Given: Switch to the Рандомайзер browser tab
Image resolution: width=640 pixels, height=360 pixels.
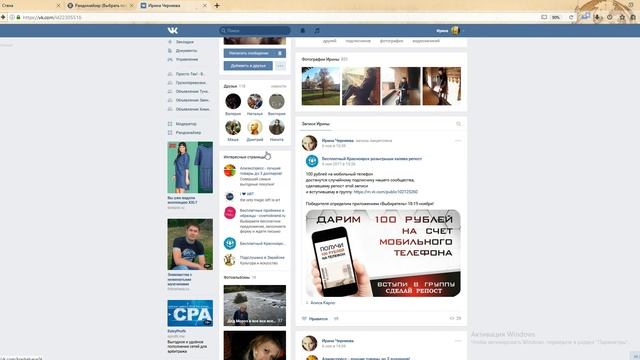Looking at the screenshot, I should (100, 6).
